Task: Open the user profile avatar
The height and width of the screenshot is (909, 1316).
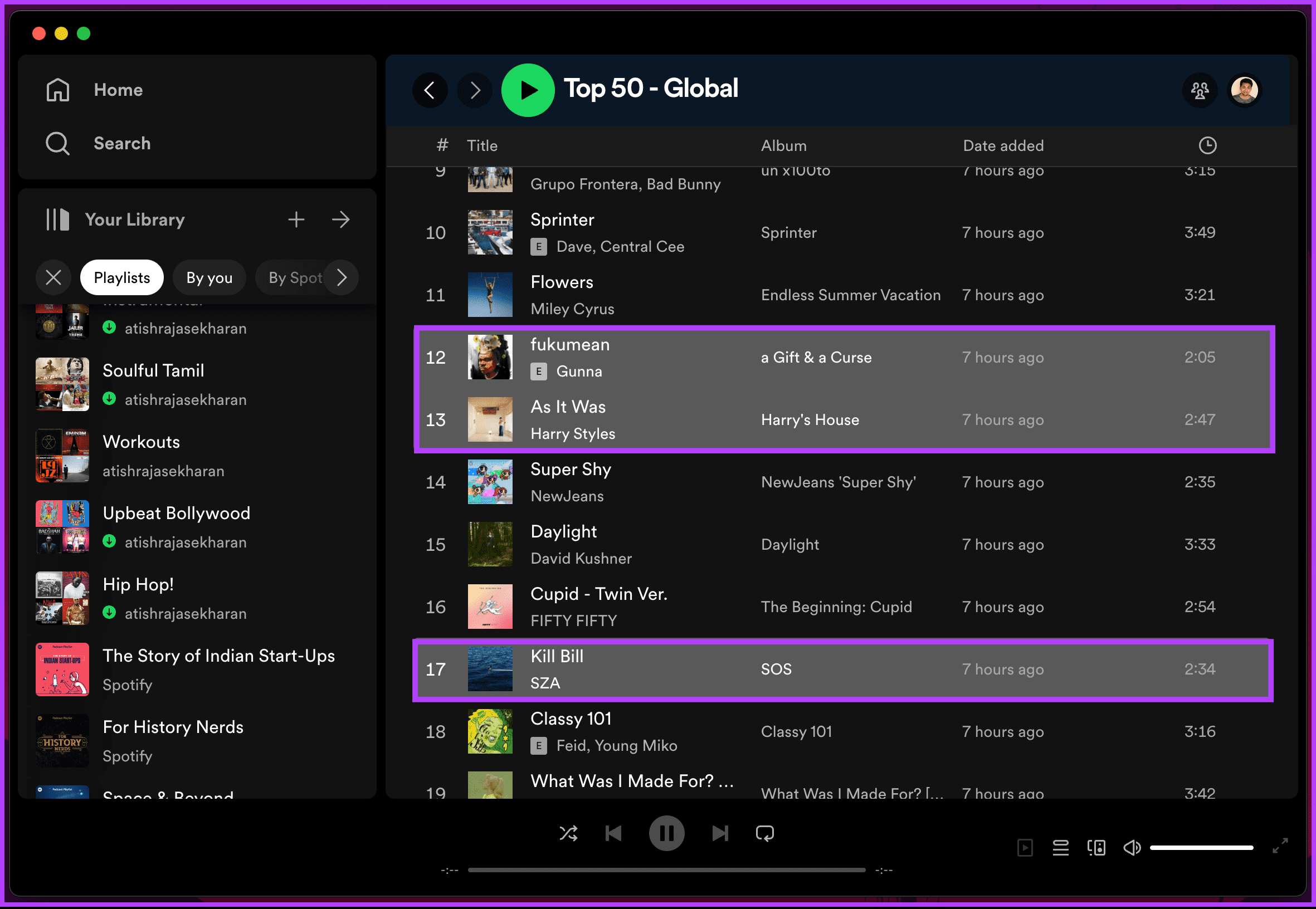Action: [x=1244, y=90]
